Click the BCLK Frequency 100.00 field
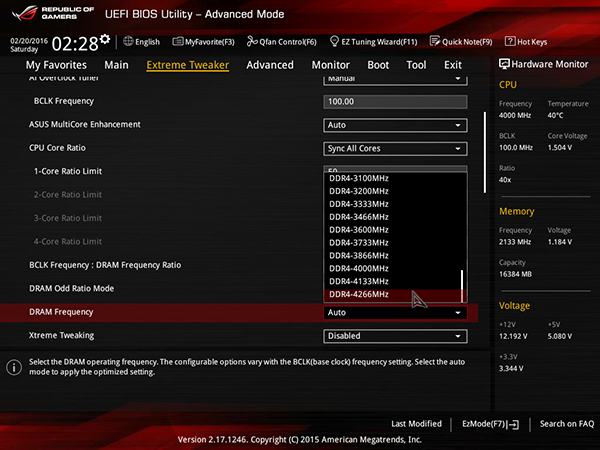 [x=395, y=102]
